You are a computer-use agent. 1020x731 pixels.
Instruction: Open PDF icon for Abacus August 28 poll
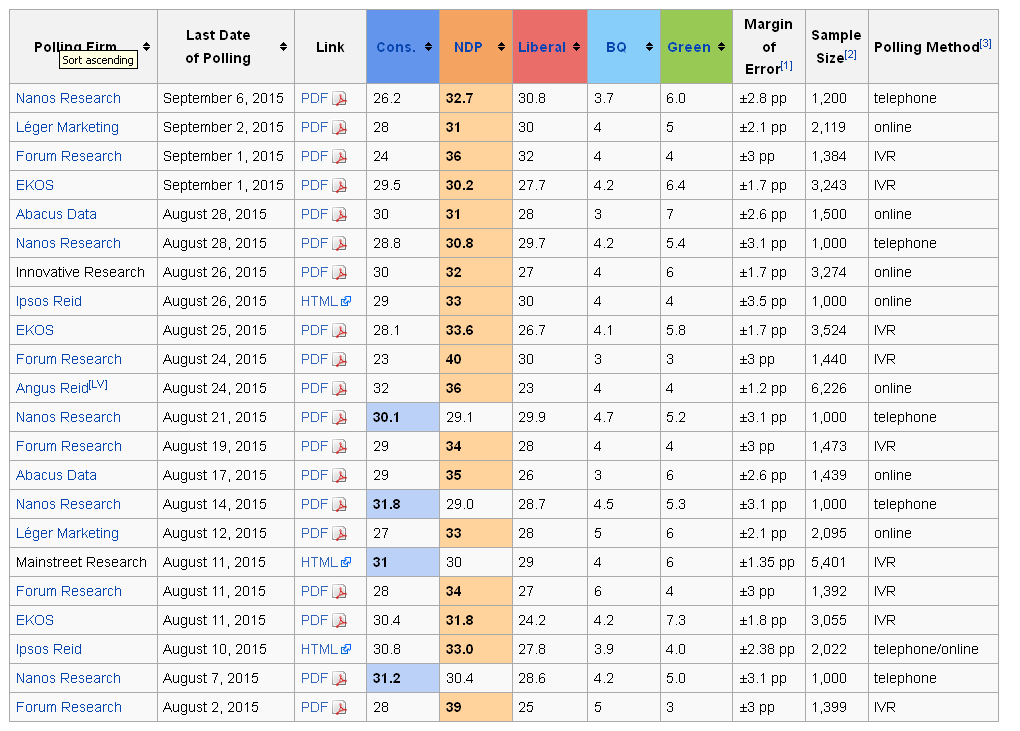[340, 215]
